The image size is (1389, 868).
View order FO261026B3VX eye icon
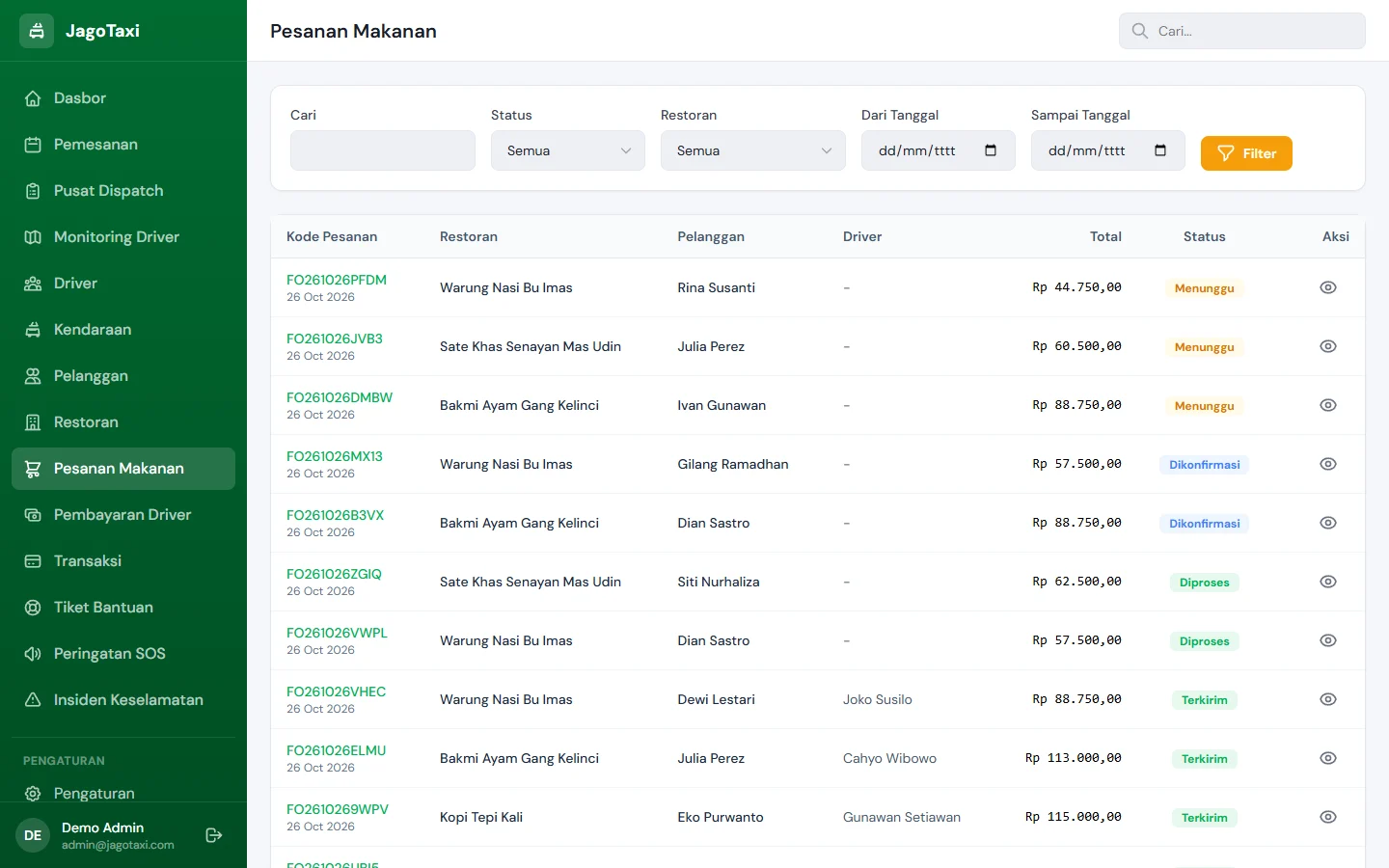click(x=1328, y=523)
